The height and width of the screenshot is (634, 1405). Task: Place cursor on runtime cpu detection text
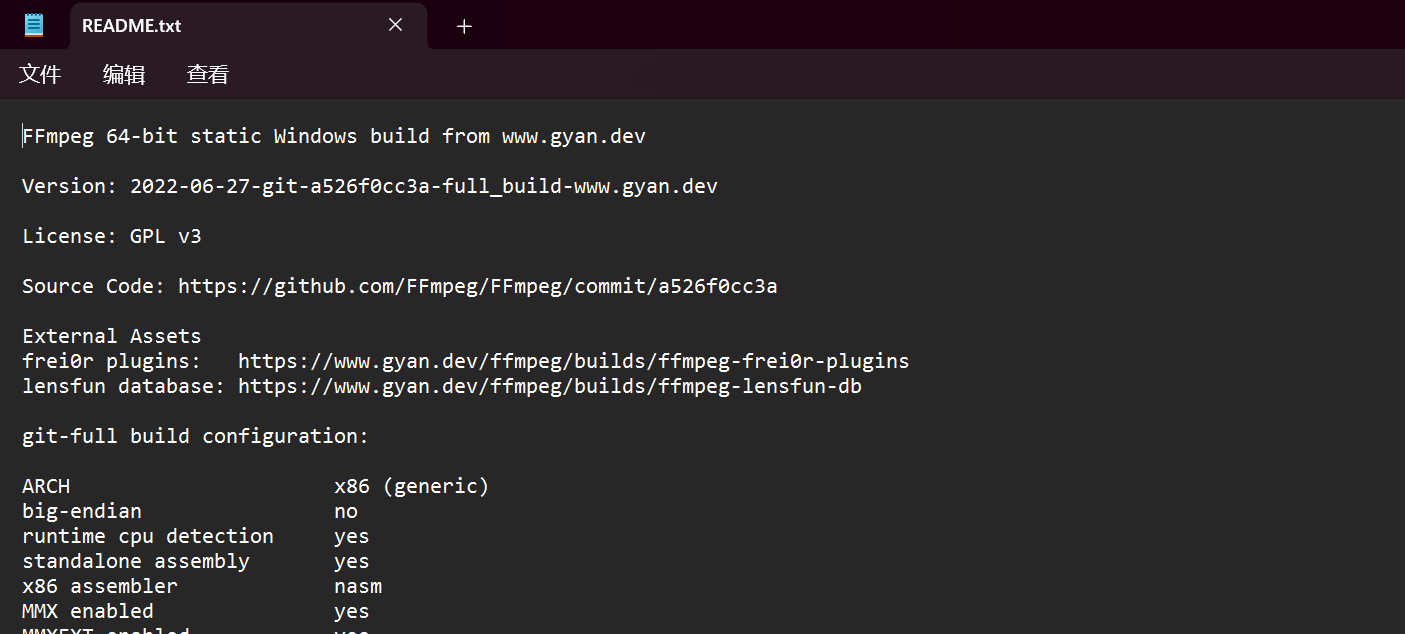pyautogui.click(x=148, y=536)
